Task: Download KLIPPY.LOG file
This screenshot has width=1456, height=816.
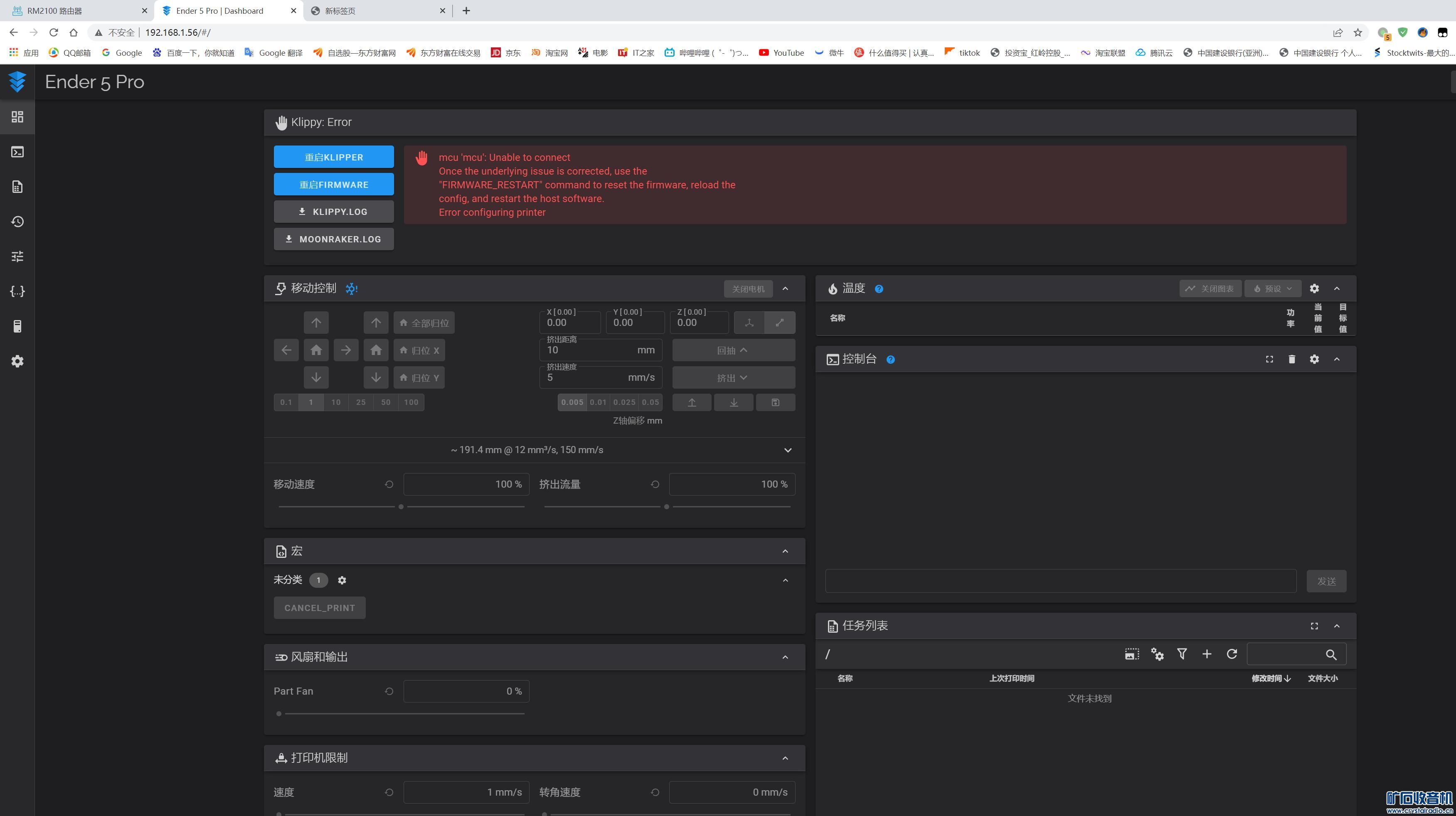Action: (x=334, y=212)
